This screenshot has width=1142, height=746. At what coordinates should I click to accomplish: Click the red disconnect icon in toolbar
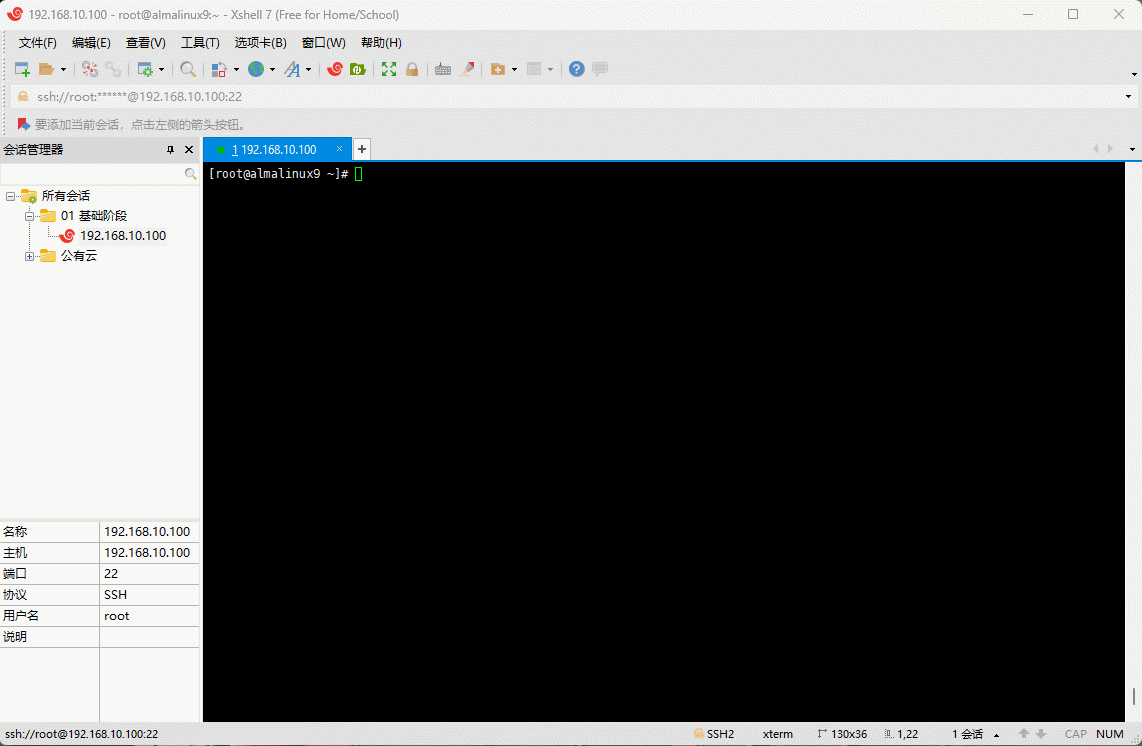pyautogui.click(x=90, y=69)
